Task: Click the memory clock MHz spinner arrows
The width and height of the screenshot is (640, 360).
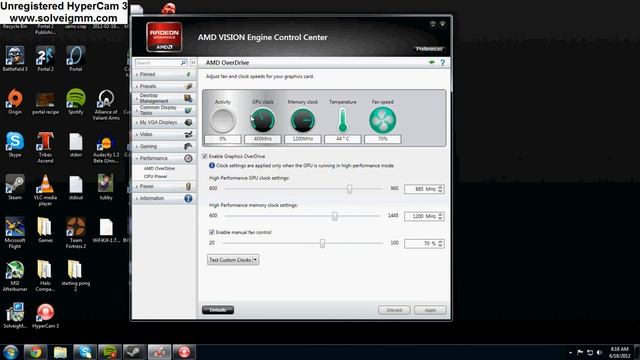Action: [440, 216]
